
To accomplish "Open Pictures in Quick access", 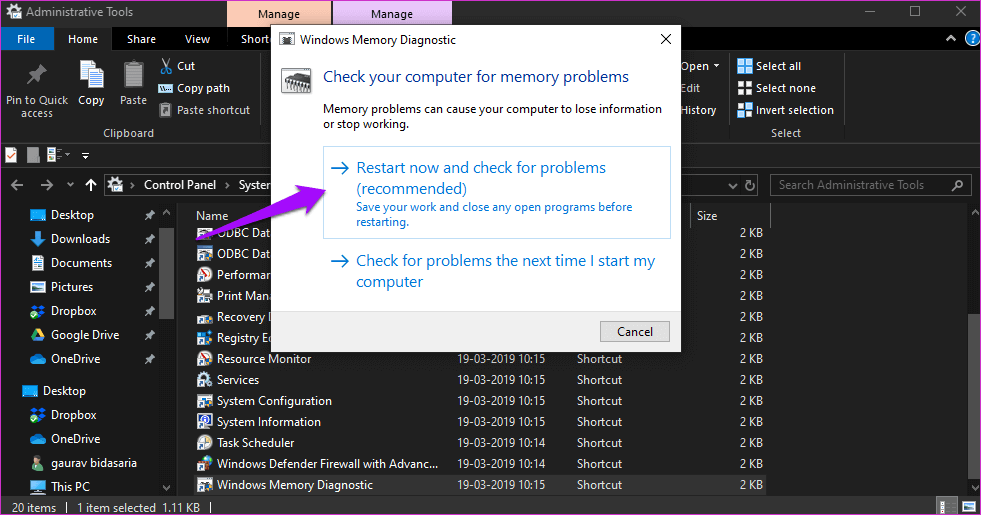I will 72,287.
